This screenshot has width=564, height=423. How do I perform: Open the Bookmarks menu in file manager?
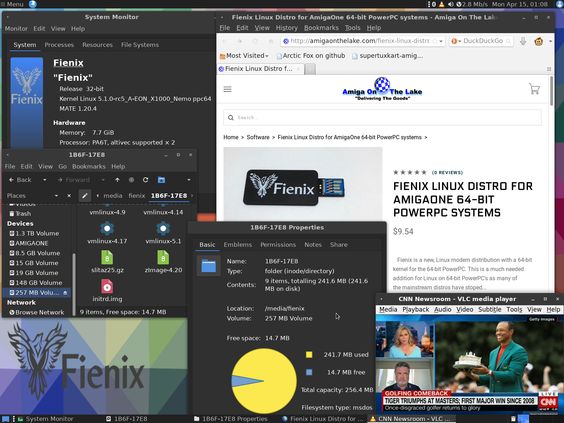pos(89,167)
